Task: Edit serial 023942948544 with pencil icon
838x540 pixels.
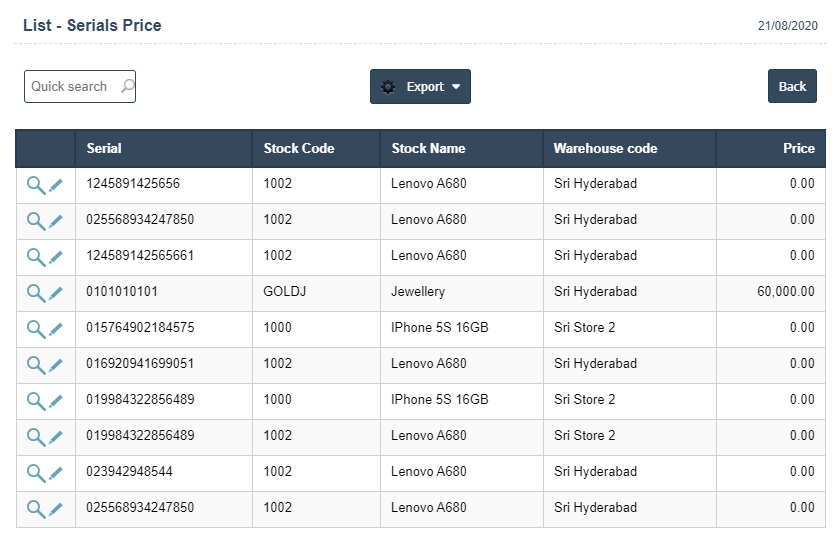Action: 56,473
